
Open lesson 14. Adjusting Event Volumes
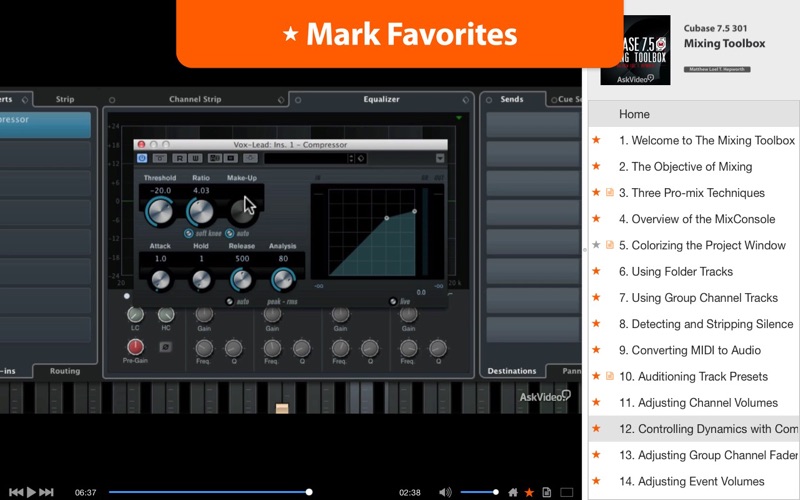click(691, 482)
